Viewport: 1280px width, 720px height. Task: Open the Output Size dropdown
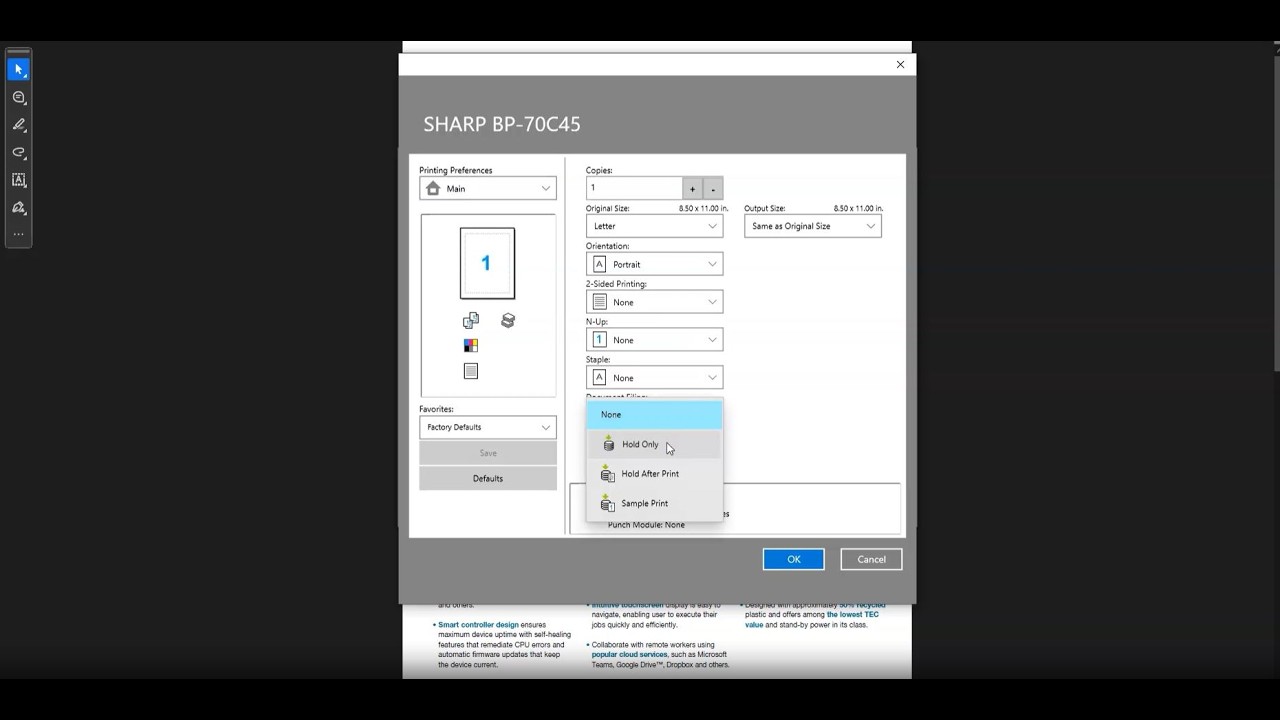point(812,226)
